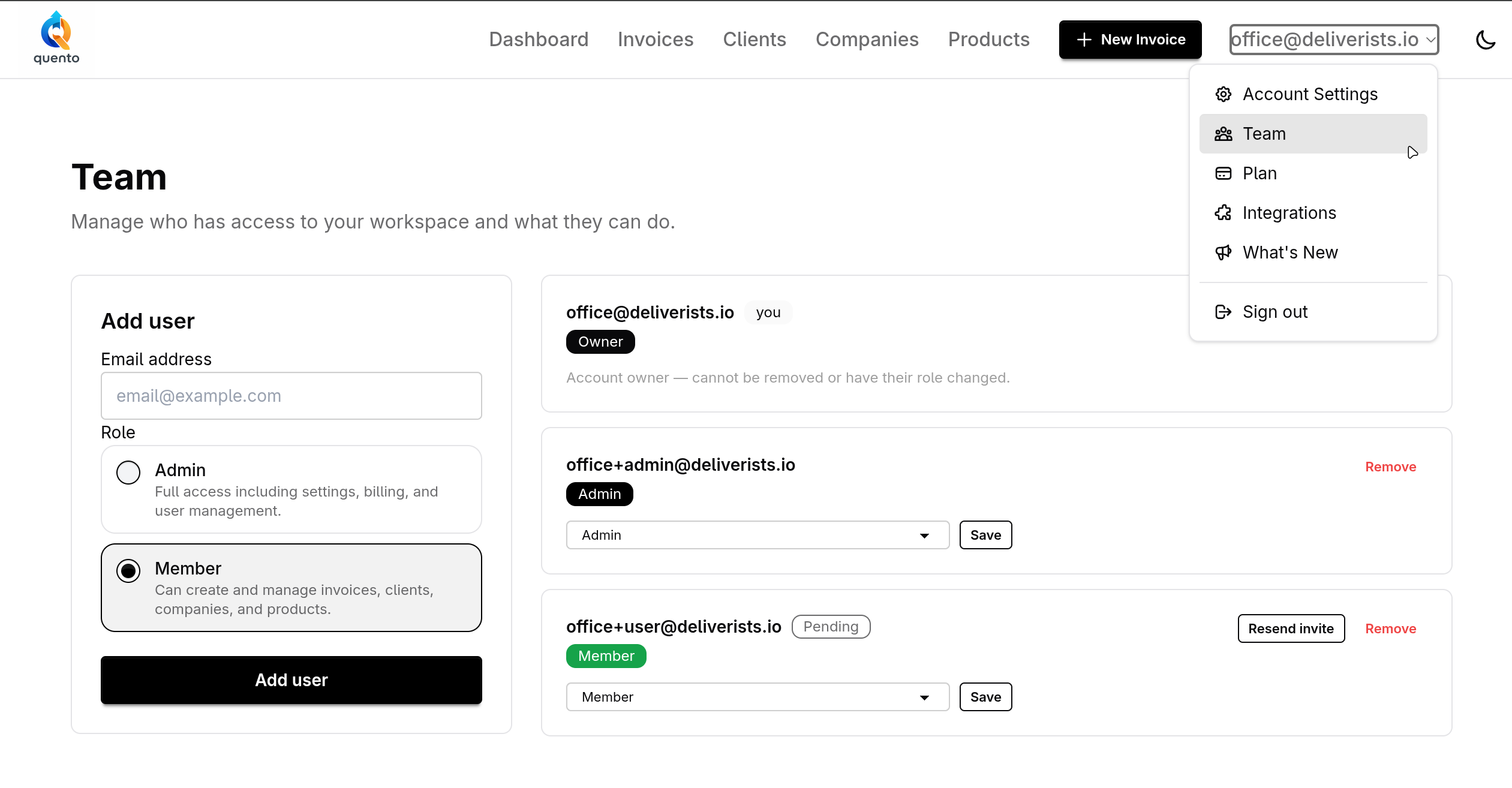The width and height of the screenshot is (1512, 788).
Task: Remove office+admin@deliverists.io from team
Action: click(x=1390, y=467)
